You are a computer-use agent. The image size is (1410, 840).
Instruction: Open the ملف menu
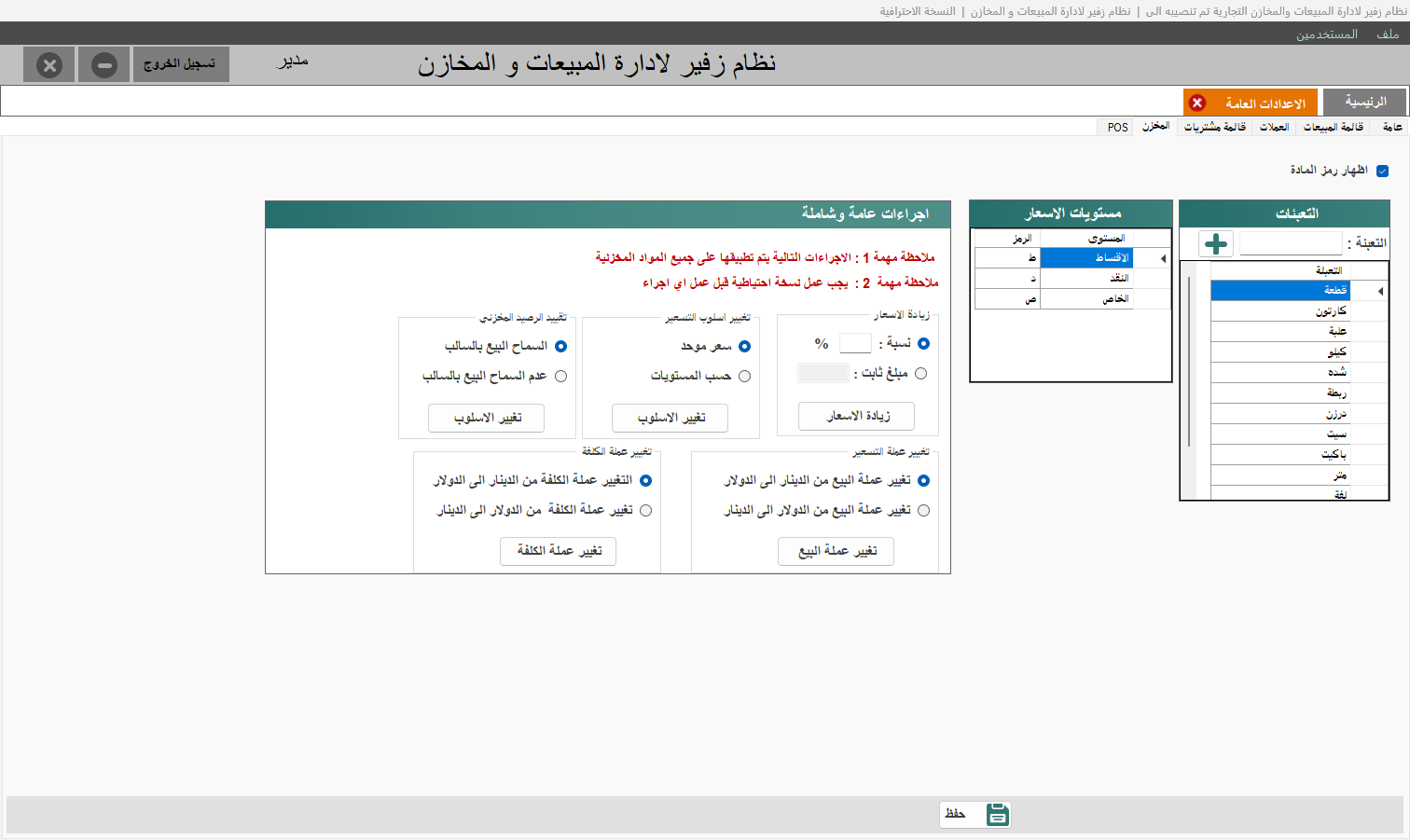tap(1388, 34)
